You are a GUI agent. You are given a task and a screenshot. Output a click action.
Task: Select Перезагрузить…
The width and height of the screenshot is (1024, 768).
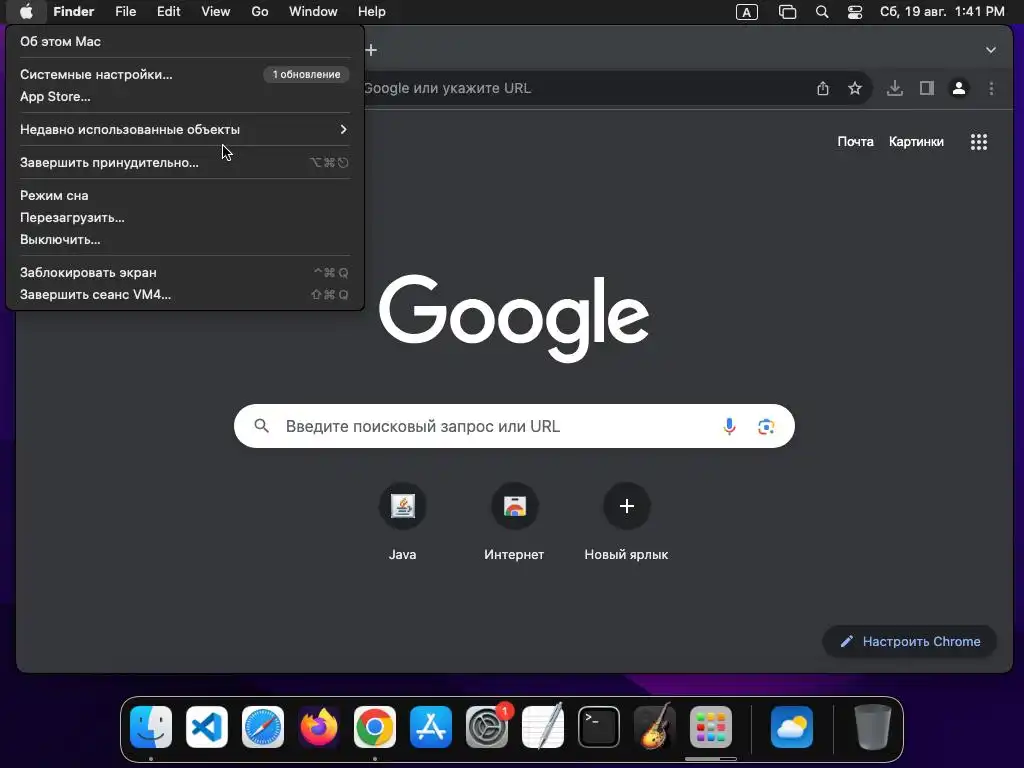point(185,217)
